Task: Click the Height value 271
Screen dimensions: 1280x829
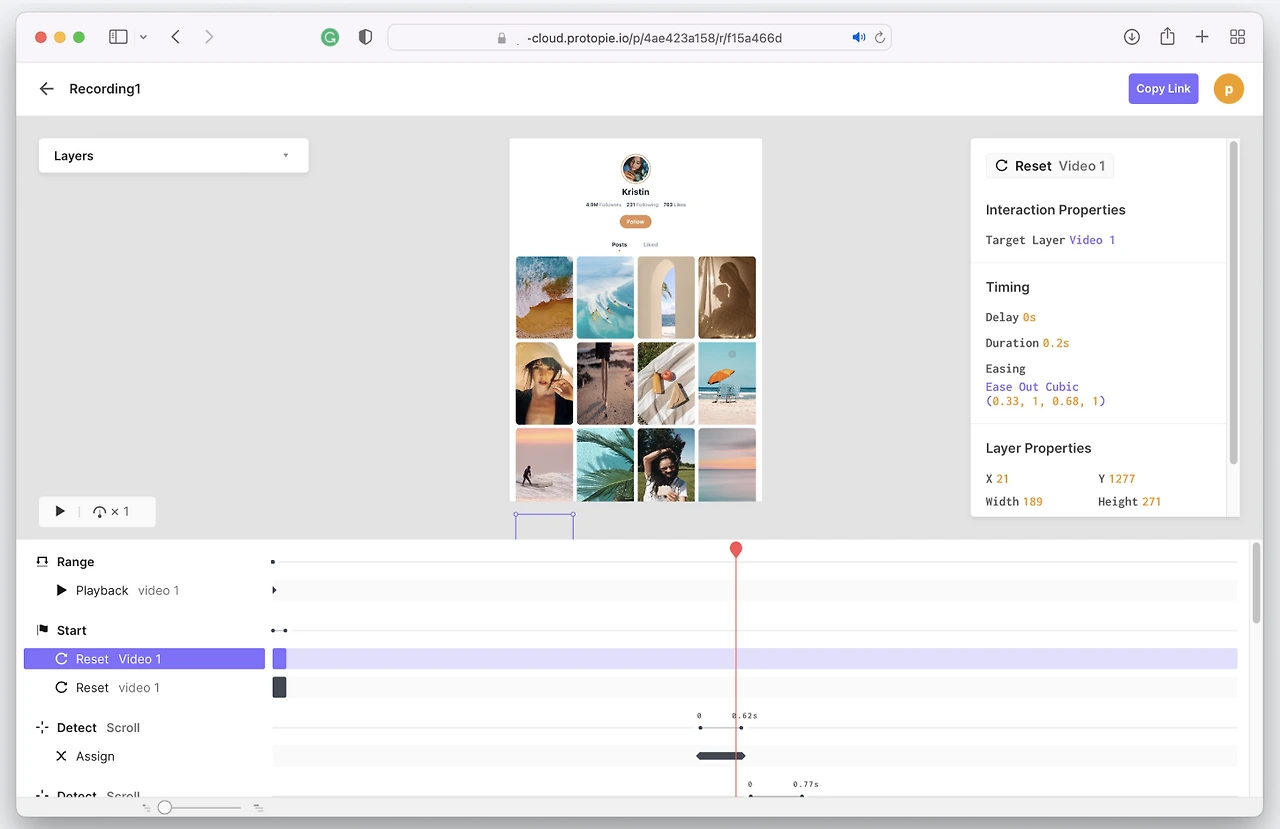Action: tap(1152, 502)
